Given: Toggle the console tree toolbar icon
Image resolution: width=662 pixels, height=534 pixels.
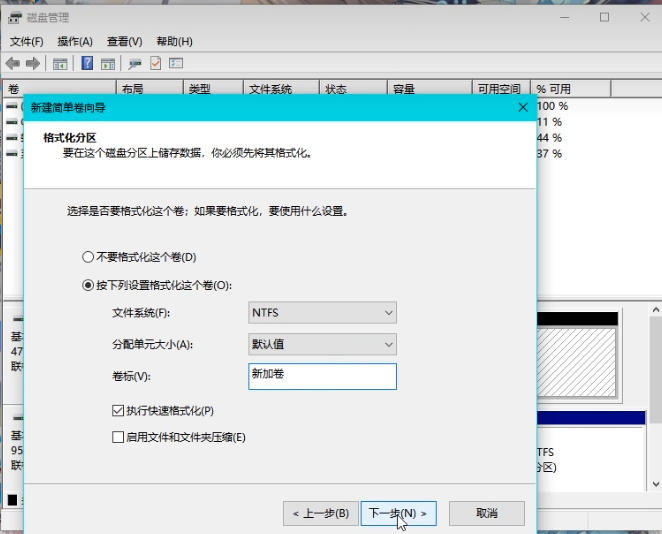Looking at the screenshot, I should click(x=60, y=64).
